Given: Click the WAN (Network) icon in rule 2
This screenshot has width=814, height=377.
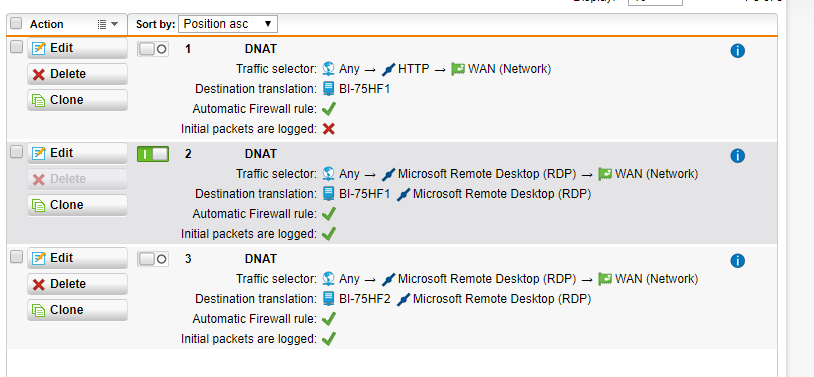Looking at the screenshot, I should [605, 173].
